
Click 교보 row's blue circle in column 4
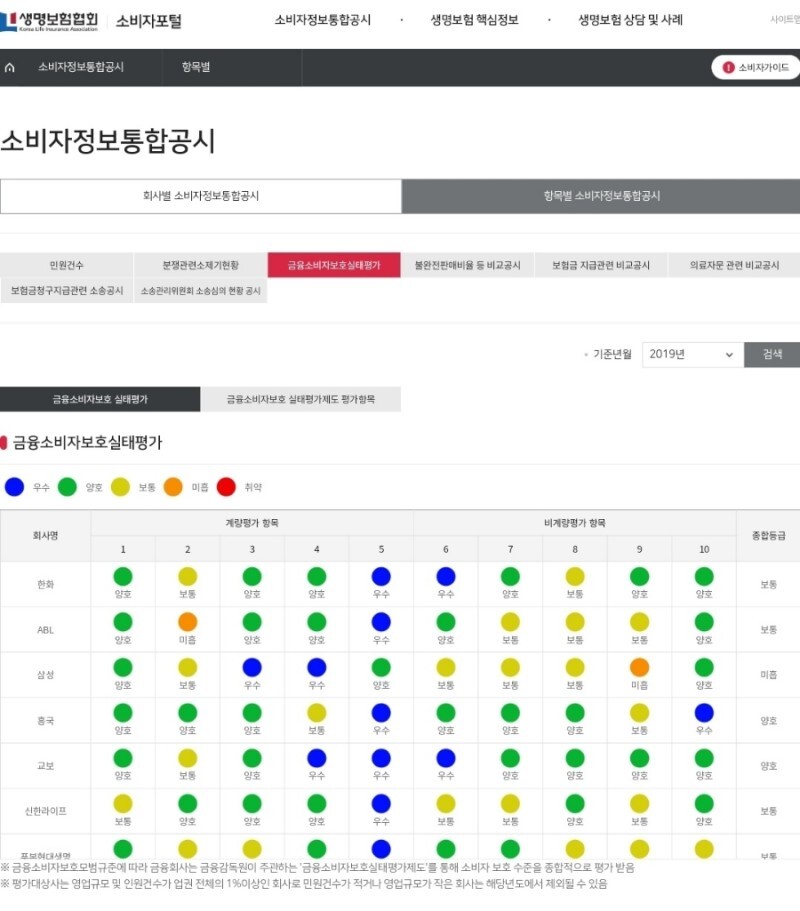(x=317, y=758)
